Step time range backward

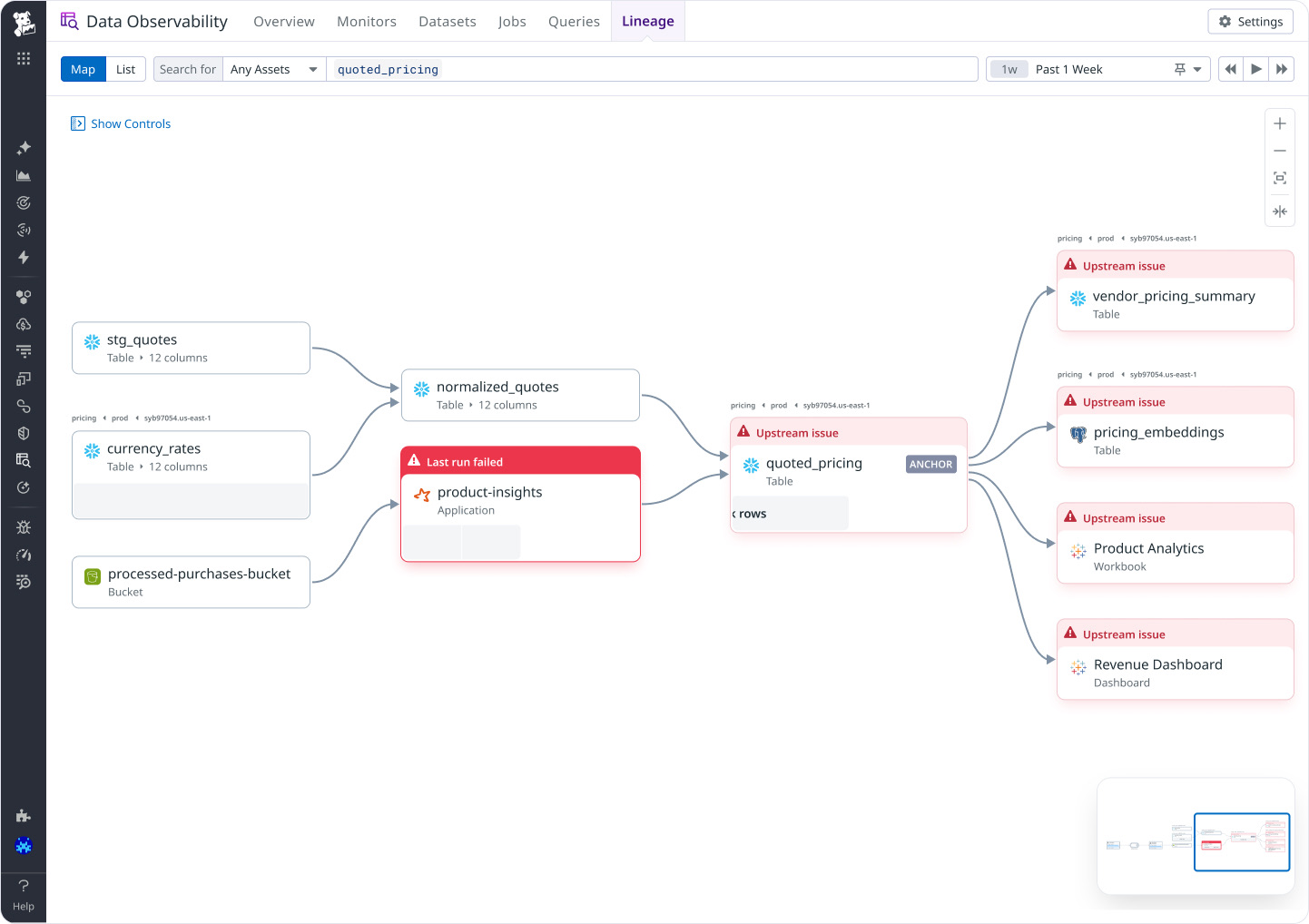[1231, 69]
